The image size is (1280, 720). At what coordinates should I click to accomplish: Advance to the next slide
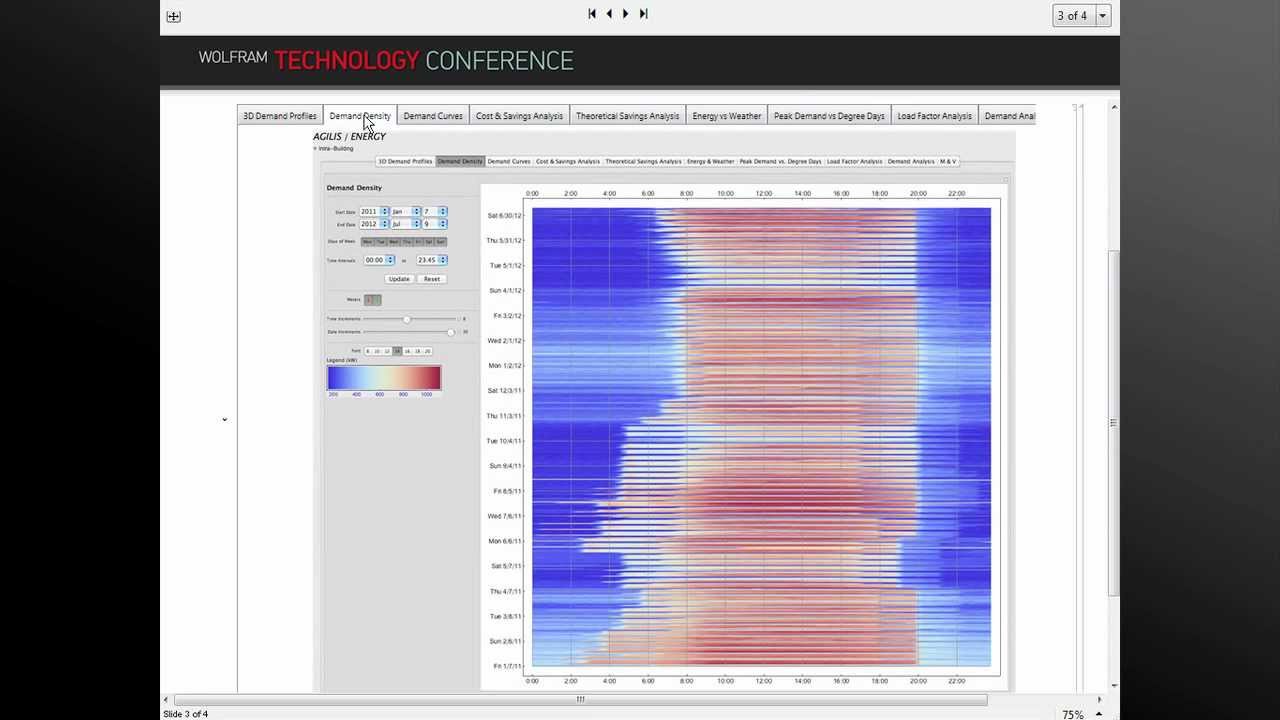(x=626, y=13)
